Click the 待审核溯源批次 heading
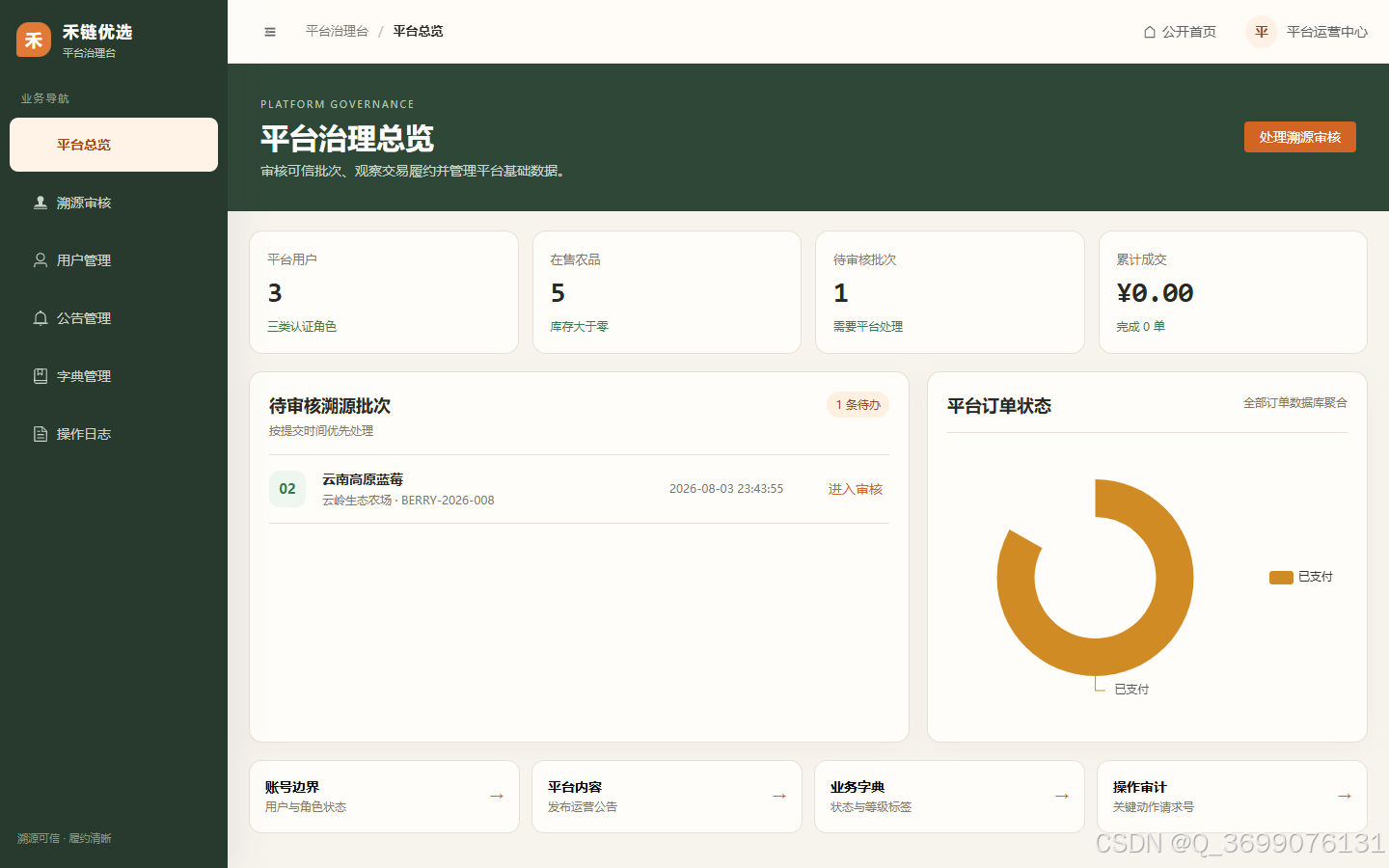The width and height of the screenshot is (1389, 868). click(330, 406)
